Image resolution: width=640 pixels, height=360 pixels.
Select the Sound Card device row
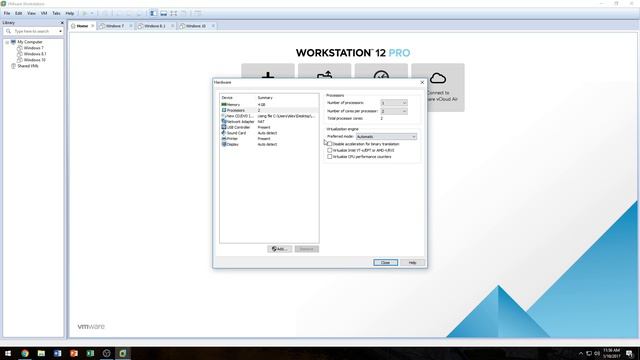pyautogui.click(x=269, y=133)
